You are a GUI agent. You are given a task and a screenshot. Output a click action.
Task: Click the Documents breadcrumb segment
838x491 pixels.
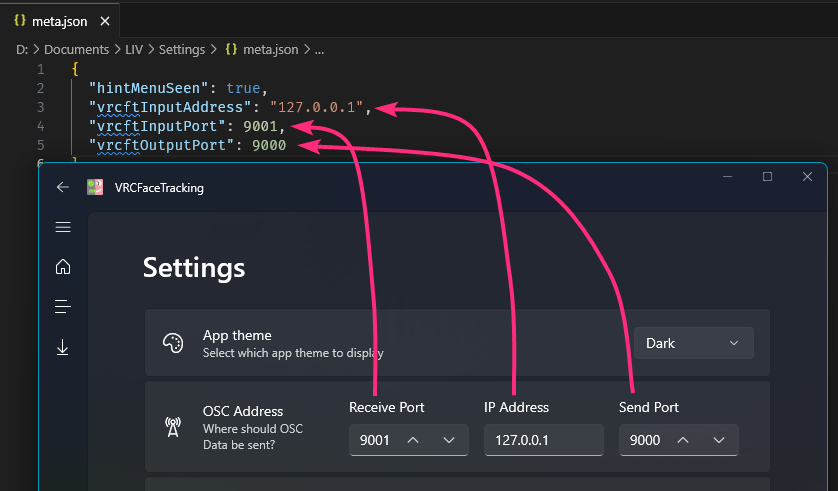(x=76, y=50)
